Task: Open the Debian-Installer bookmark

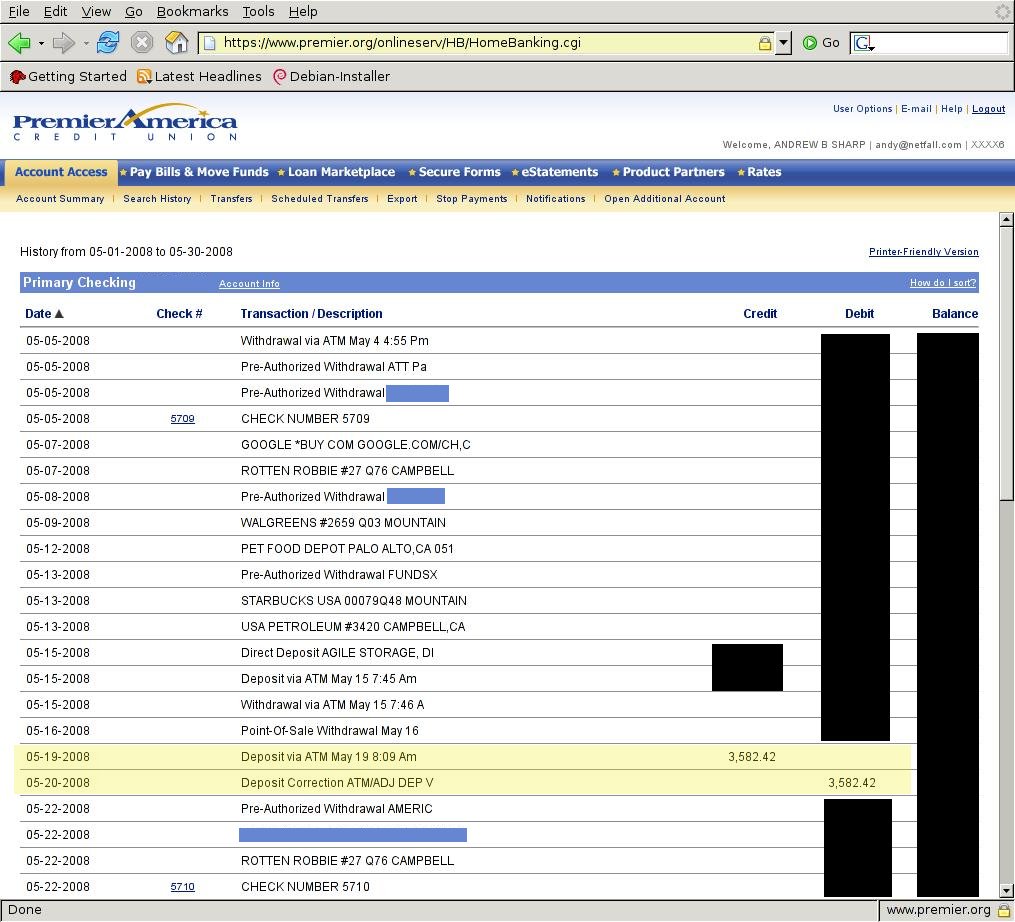Action: (x=331, y=76)
